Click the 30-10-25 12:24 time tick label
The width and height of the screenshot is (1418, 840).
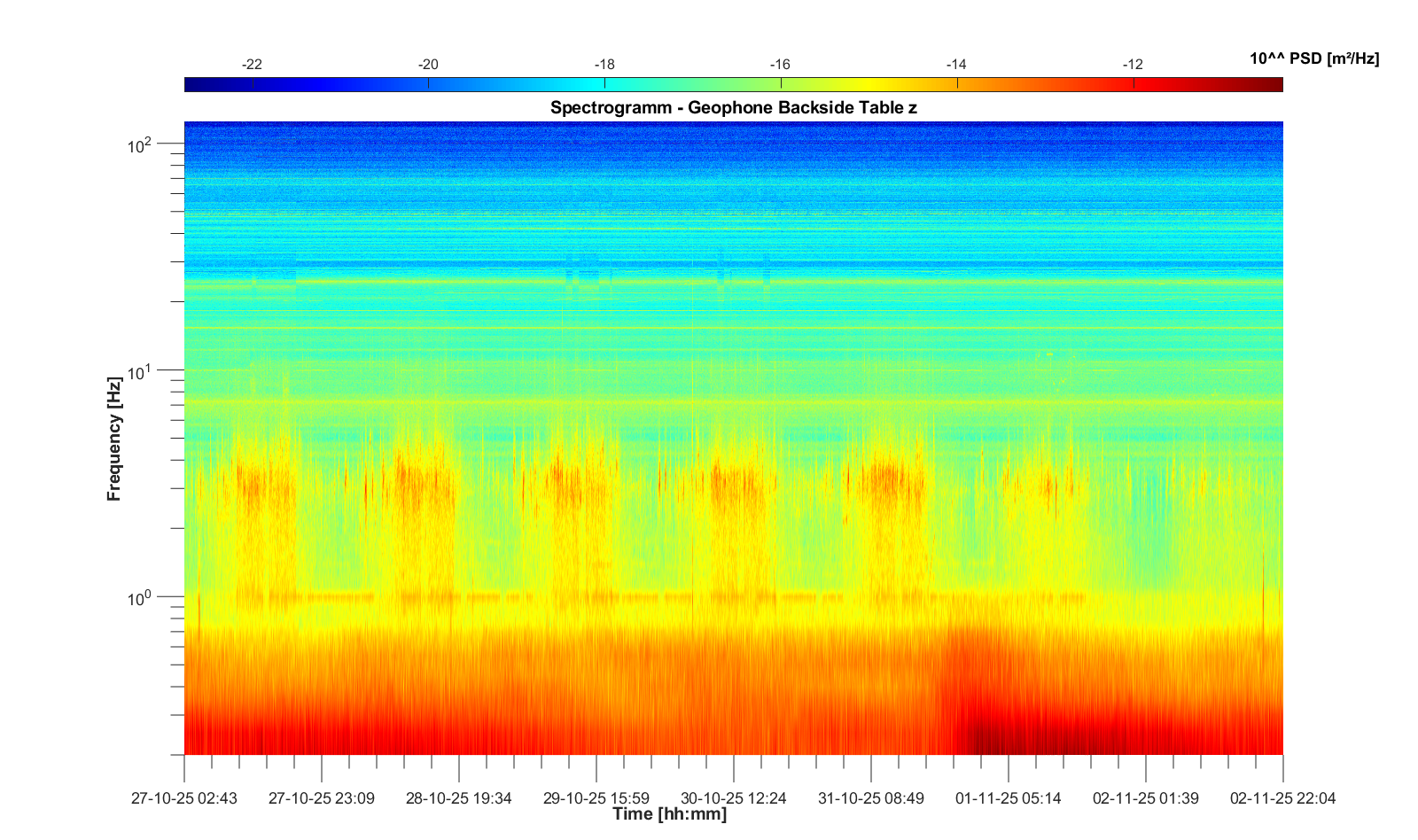pyautogui.click(x=733, y=798)
